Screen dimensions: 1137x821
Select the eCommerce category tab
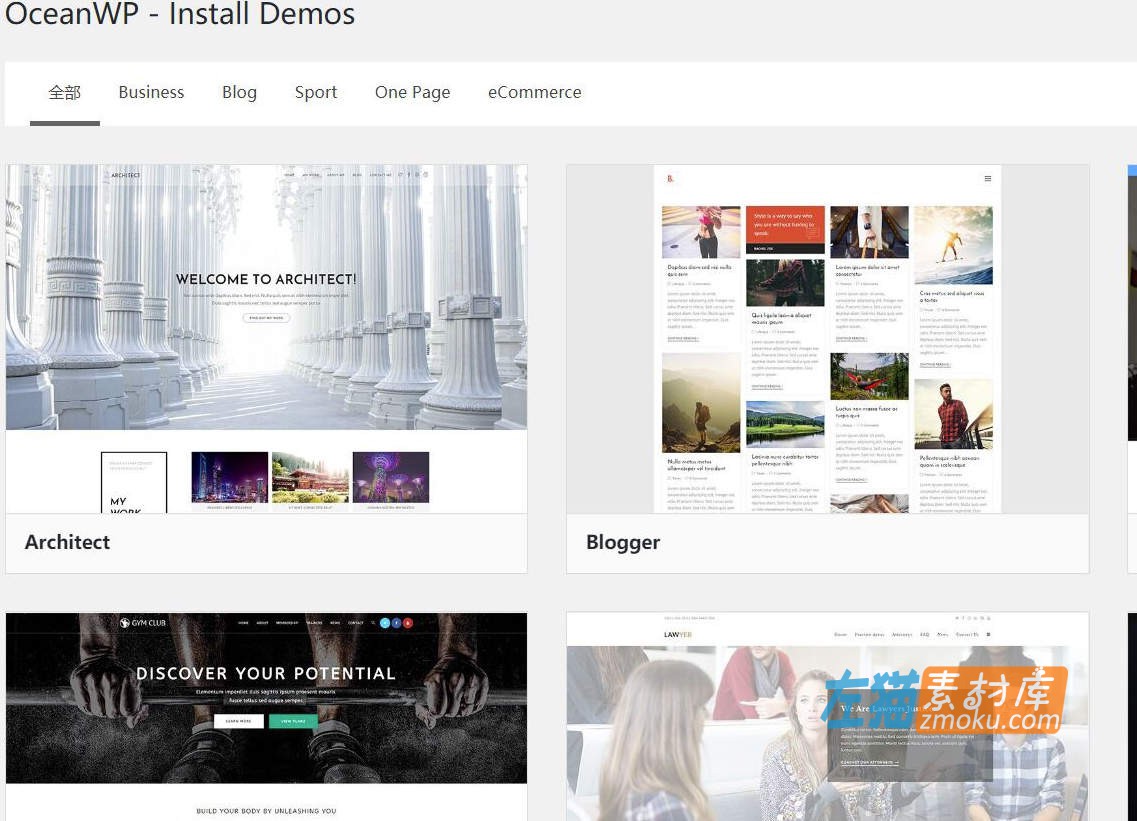pos(534,92)
